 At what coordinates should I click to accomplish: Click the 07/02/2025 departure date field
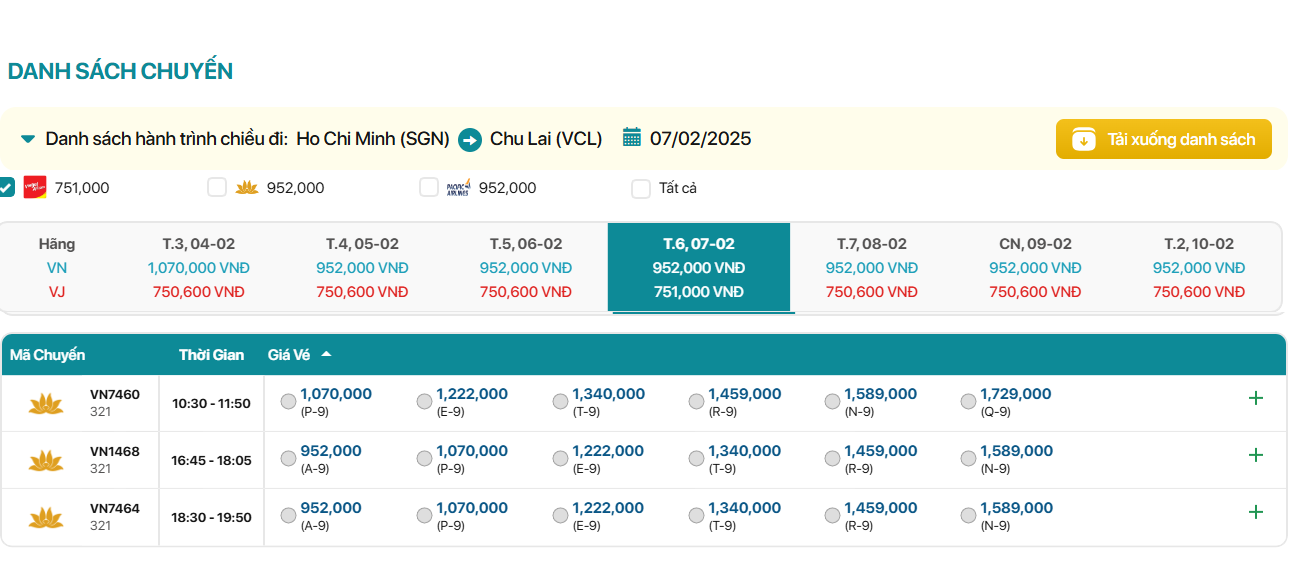point(700,139)
